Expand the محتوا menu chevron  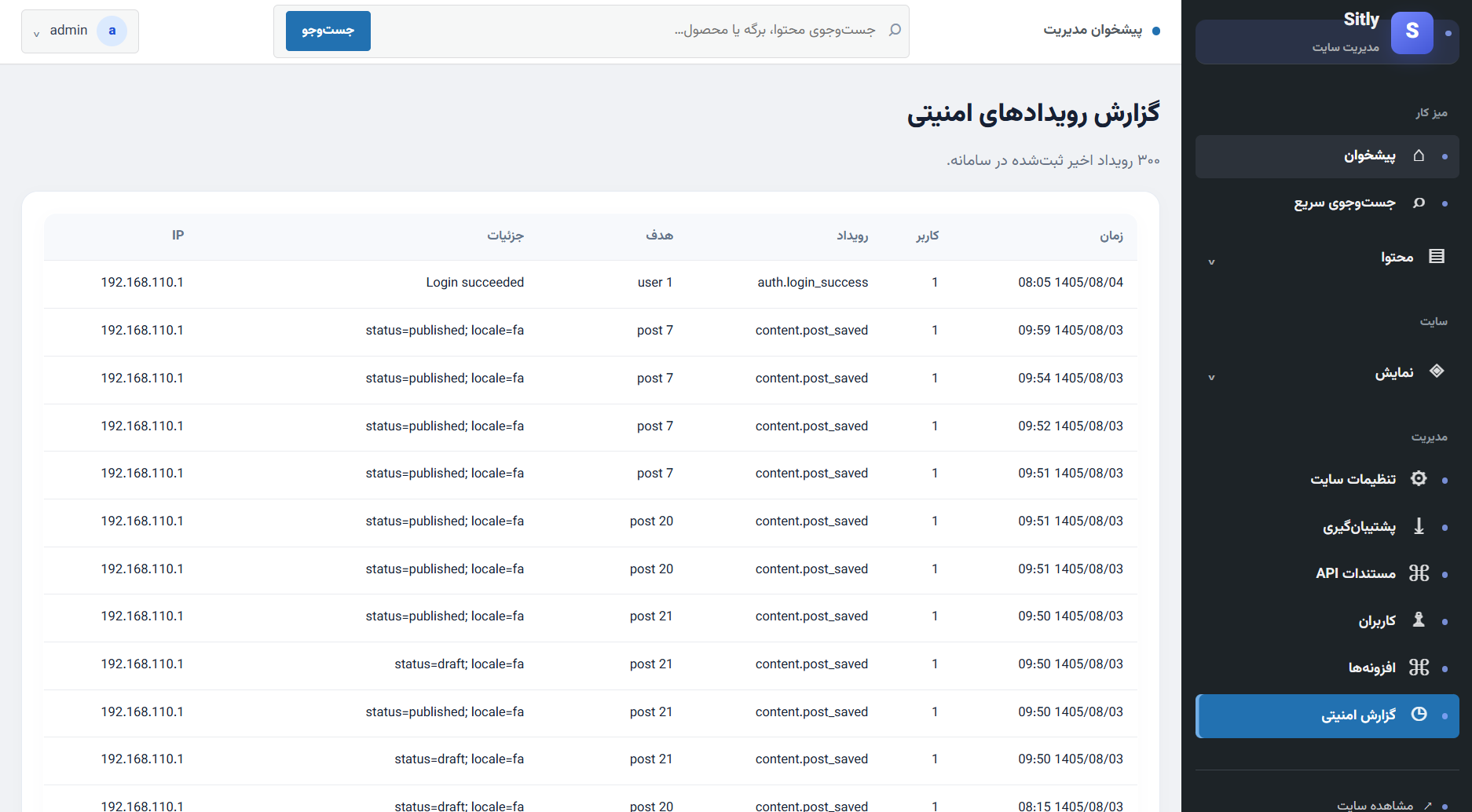pyautogui.click(x=1211, y=262)
